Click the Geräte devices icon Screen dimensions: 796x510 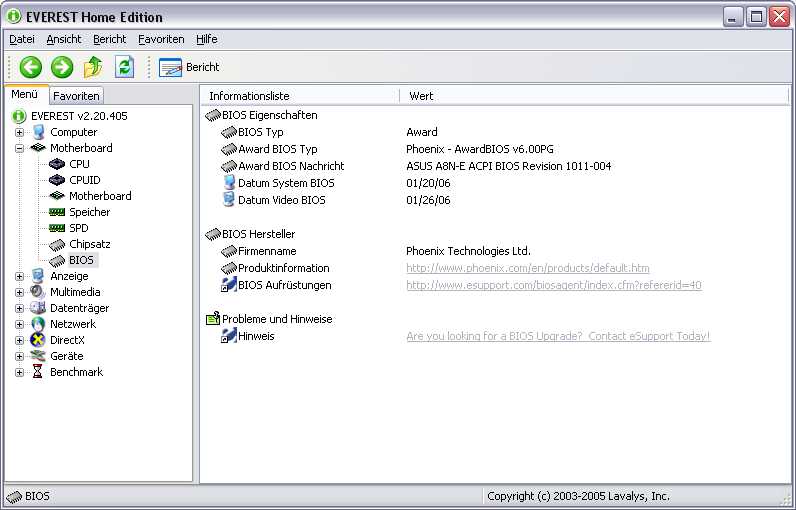pyautogui.click(x=38, y=356)
